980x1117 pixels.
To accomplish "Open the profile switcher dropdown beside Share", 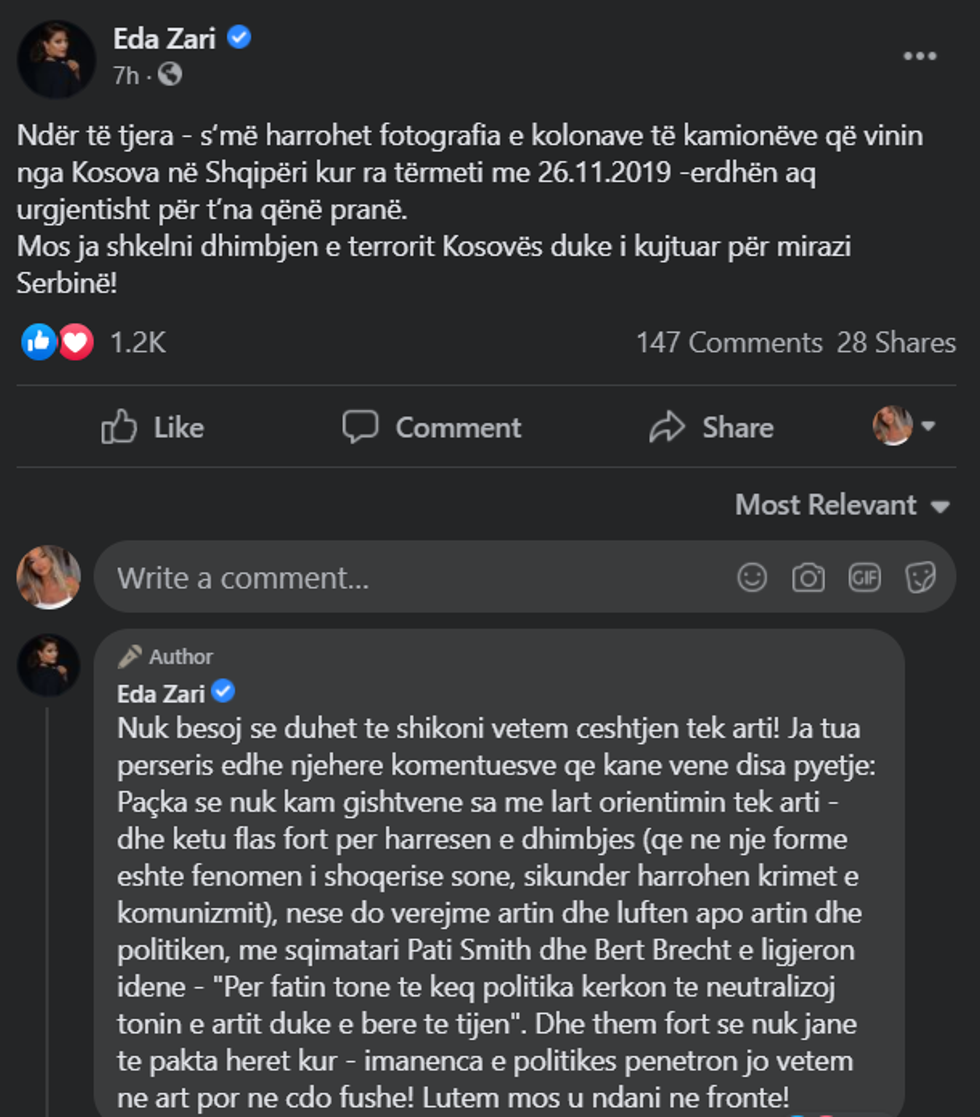I will pyautogui.click(x=904, y=427).
